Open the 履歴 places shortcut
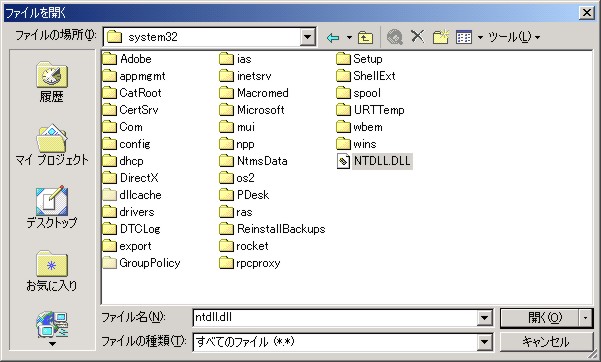This screenshot has height=362, width=601. click(52, 82)
